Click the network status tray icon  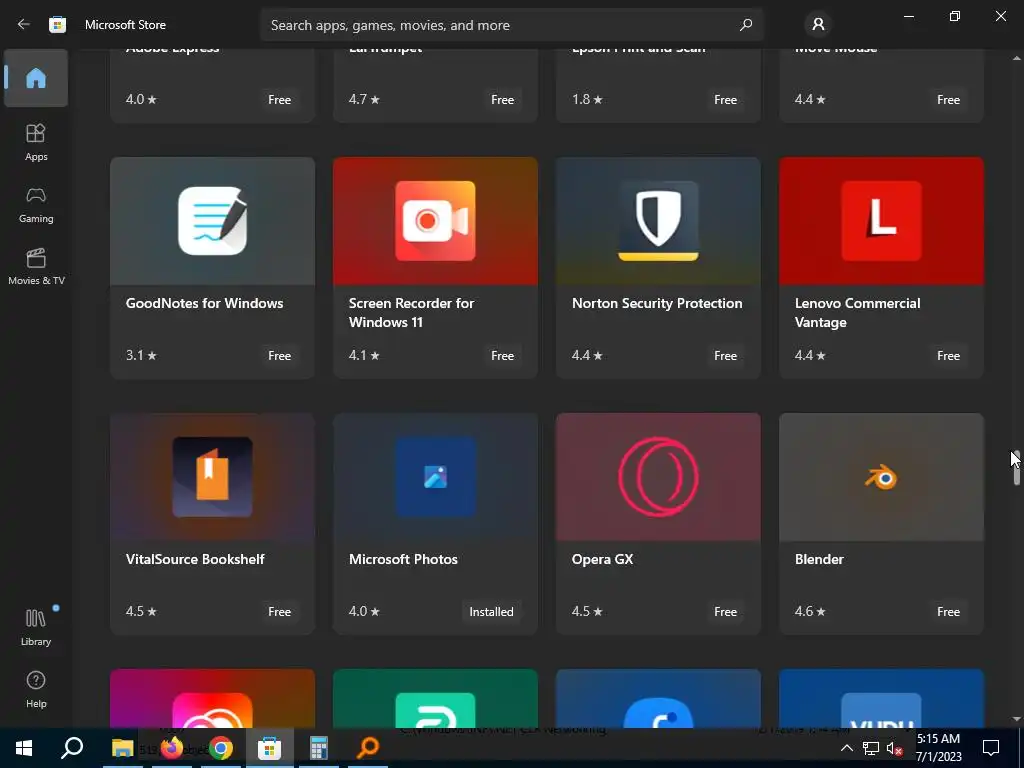[x=871, y=748]
